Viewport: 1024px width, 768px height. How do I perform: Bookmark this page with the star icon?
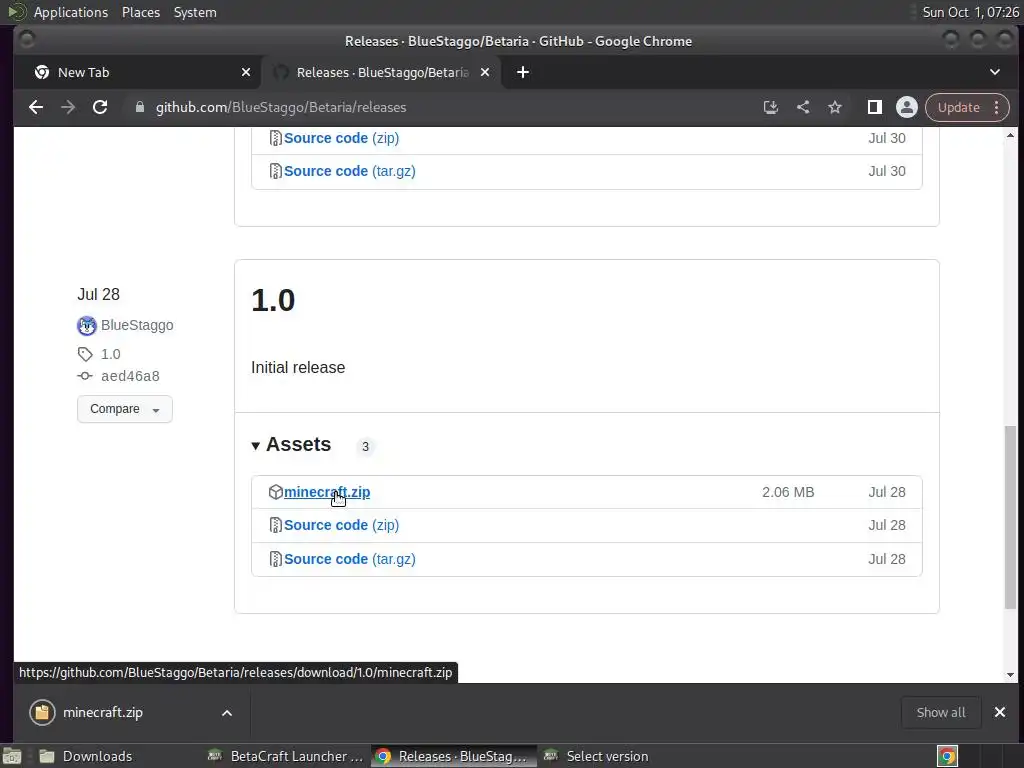click(x=835, y=107)
